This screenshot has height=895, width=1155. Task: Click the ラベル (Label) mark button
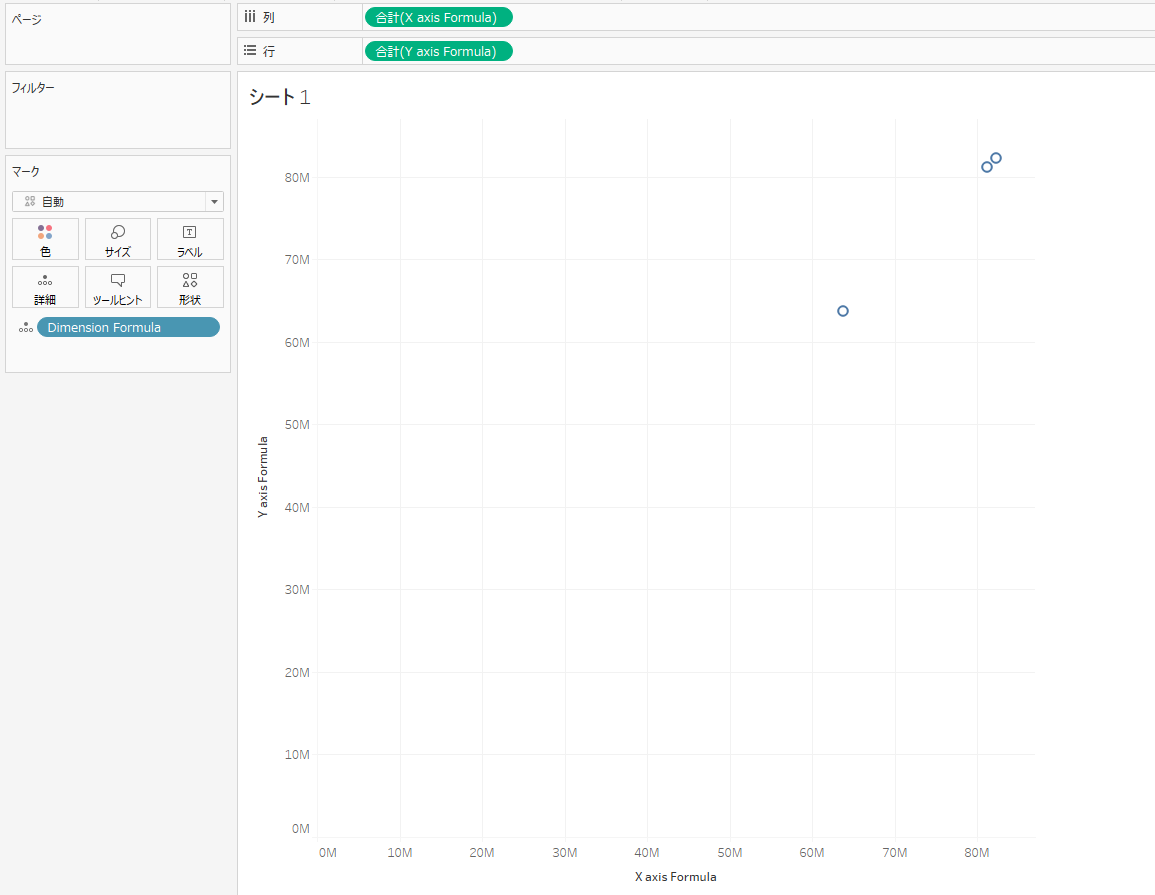pyautogui.click(x=190, y=239)
